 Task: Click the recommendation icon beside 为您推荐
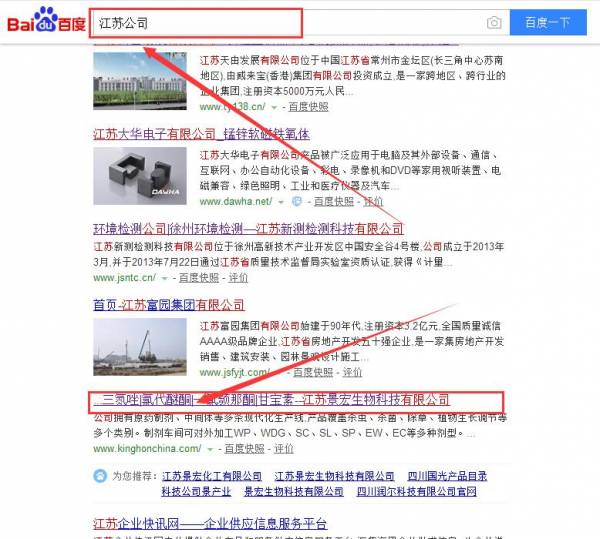[100, 476]
